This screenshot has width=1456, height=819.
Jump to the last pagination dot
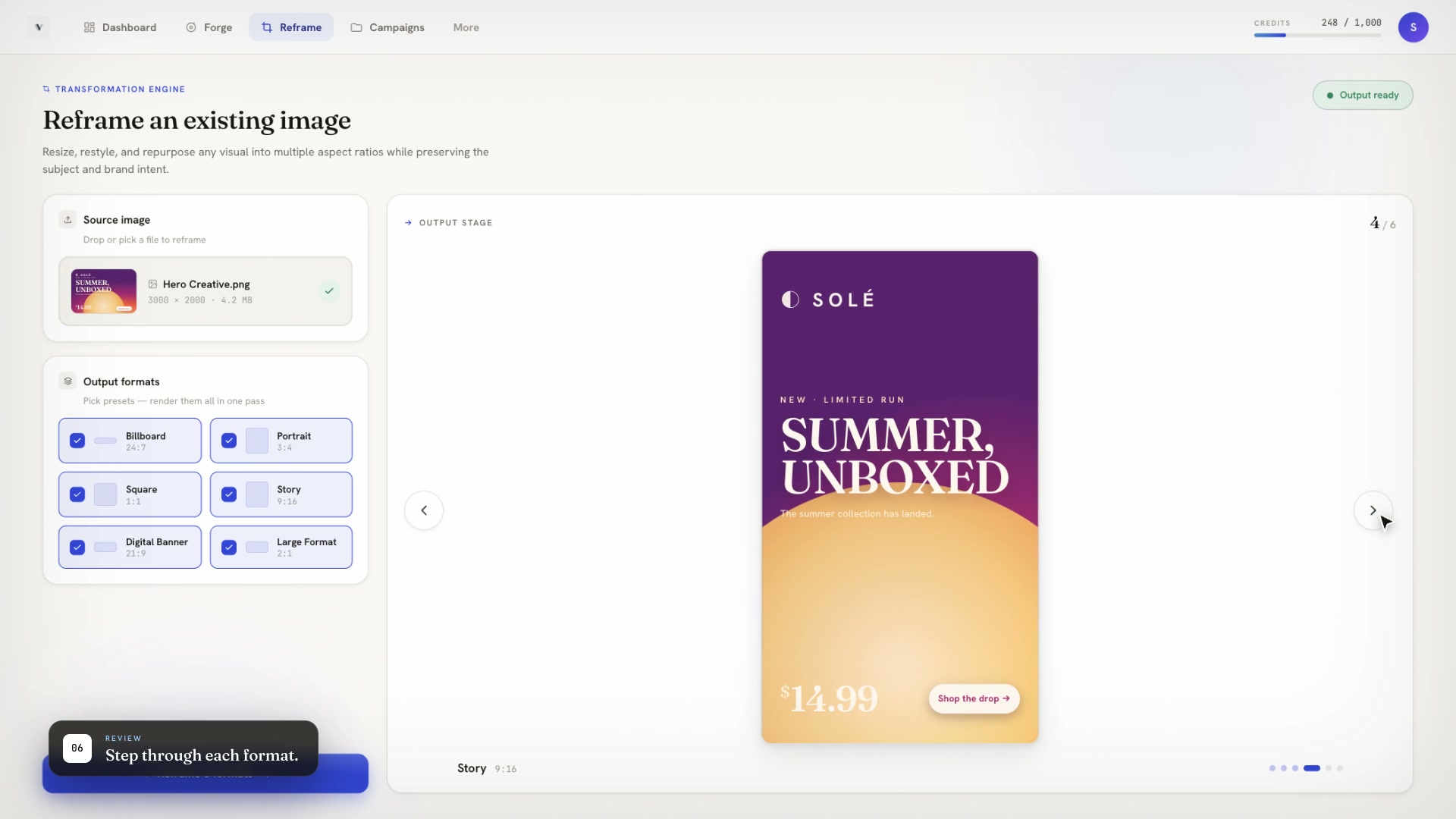1340,768
